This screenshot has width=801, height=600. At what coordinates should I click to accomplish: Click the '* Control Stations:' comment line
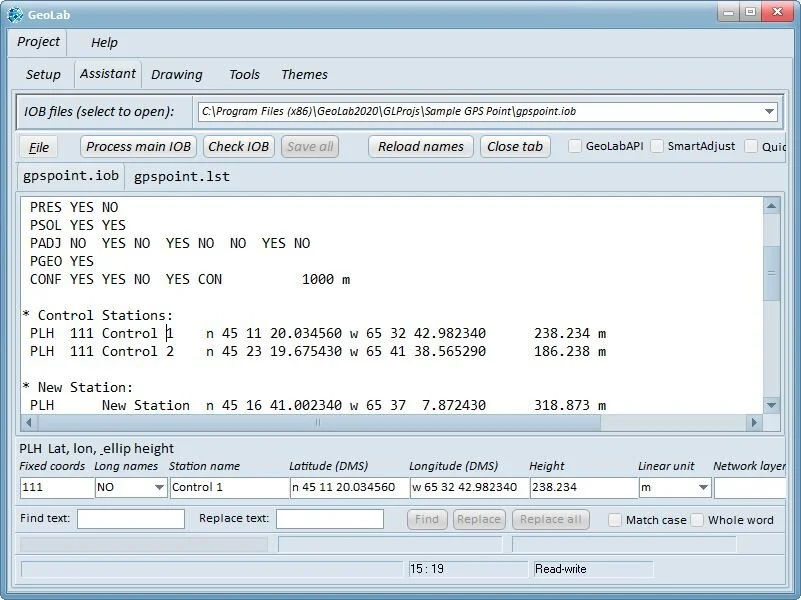click(x=98, y=315)
